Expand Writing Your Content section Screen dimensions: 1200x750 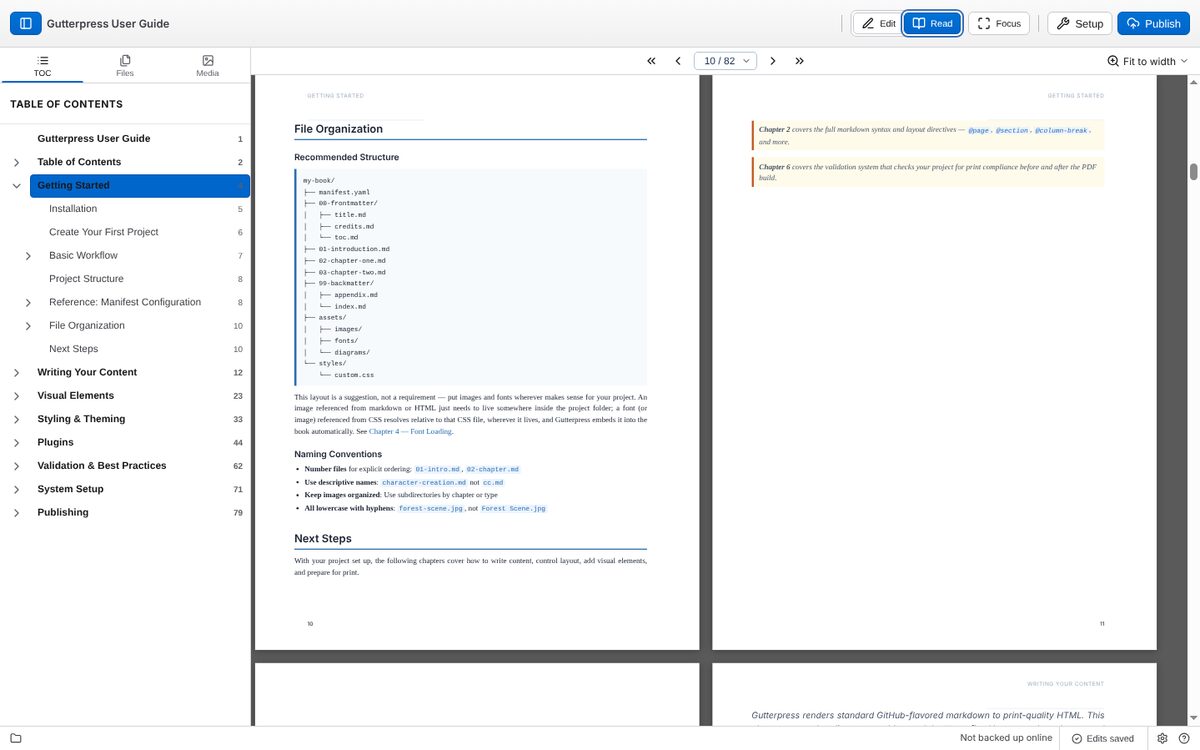[x=16, y=372]
